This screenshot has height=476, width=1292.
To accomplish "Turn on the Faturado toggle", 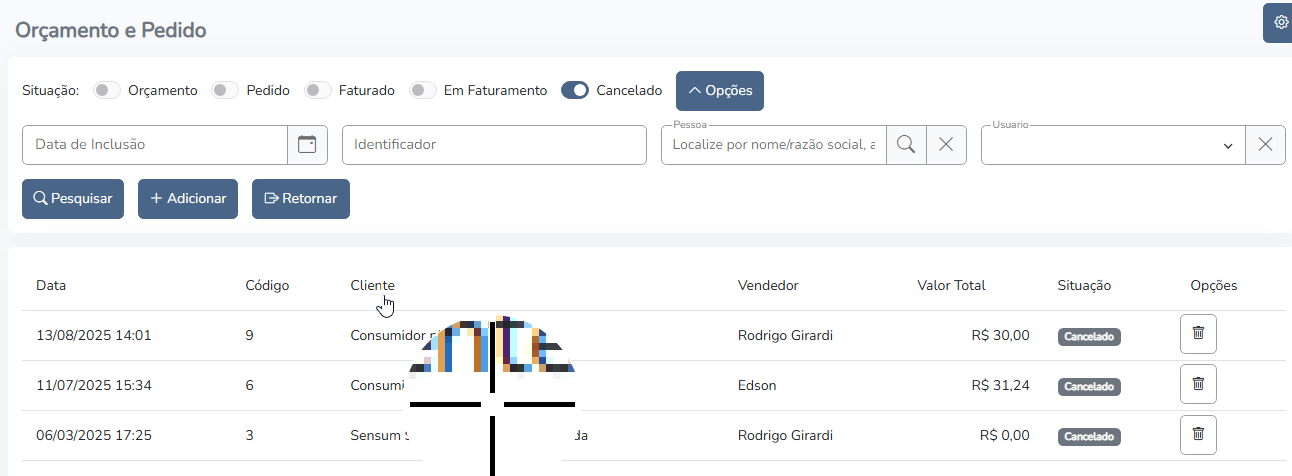I will tap(318, 90).
